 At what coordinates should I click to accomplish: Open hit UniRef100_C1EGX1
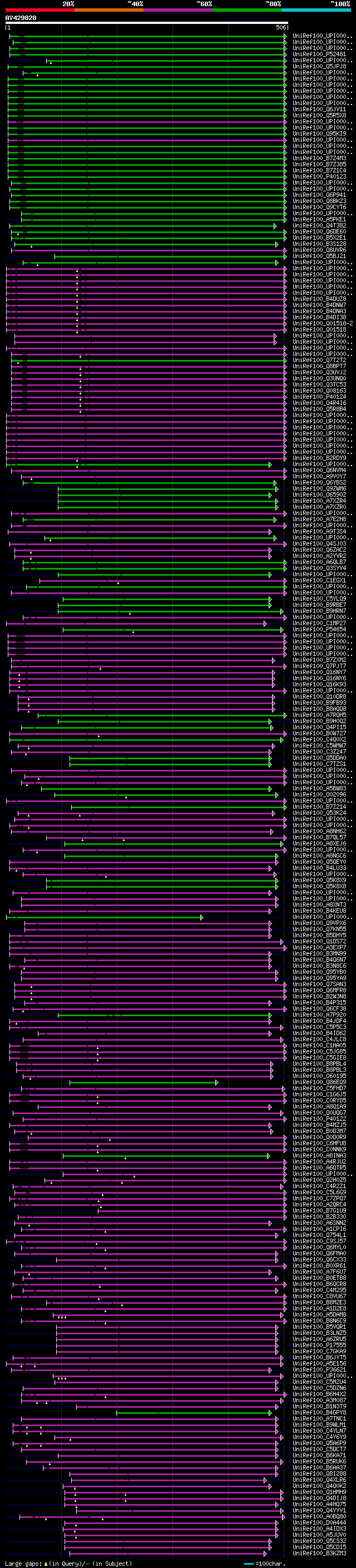[319, 580]
